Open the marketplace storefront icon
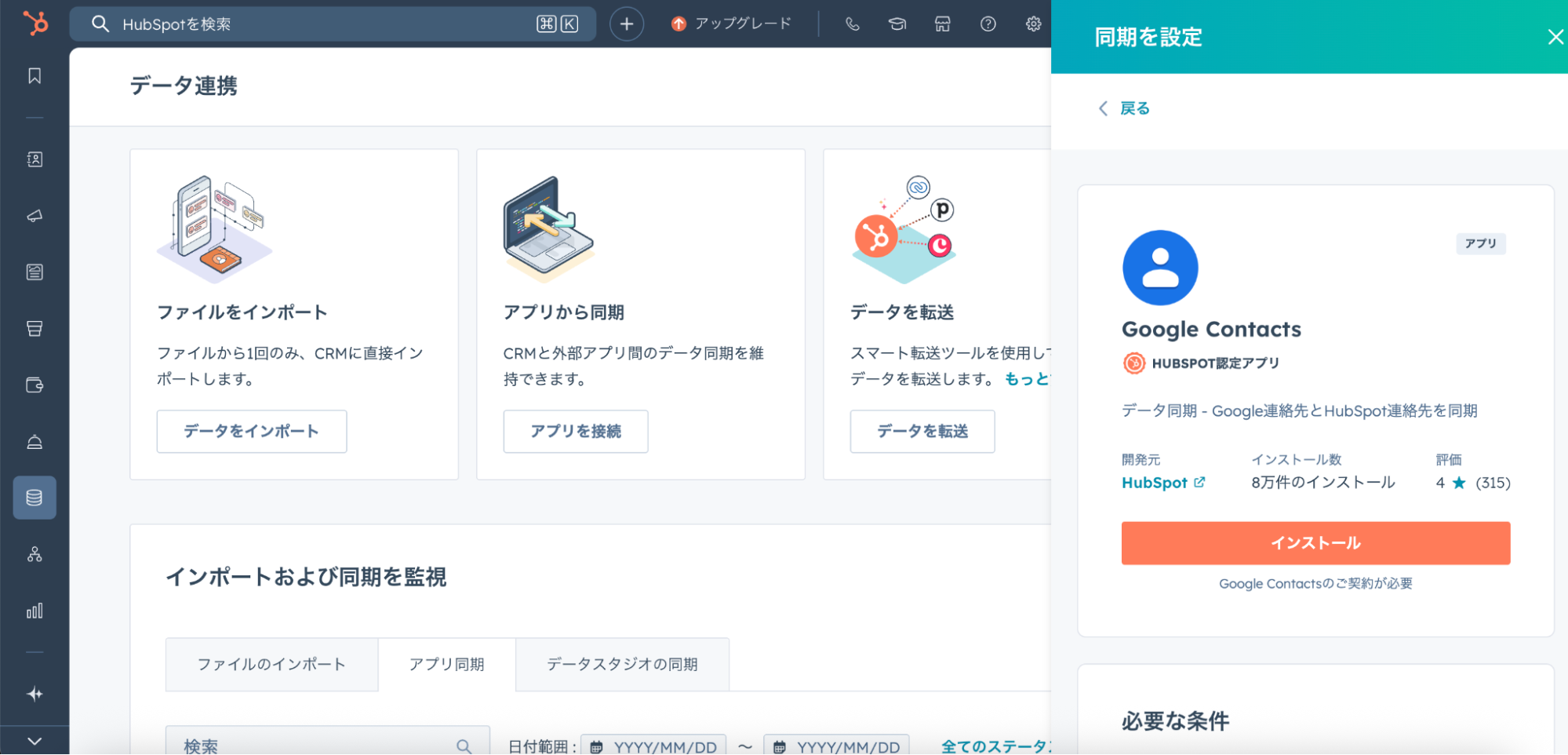The width and height of the screenshot is (1568, 755). 942,24
